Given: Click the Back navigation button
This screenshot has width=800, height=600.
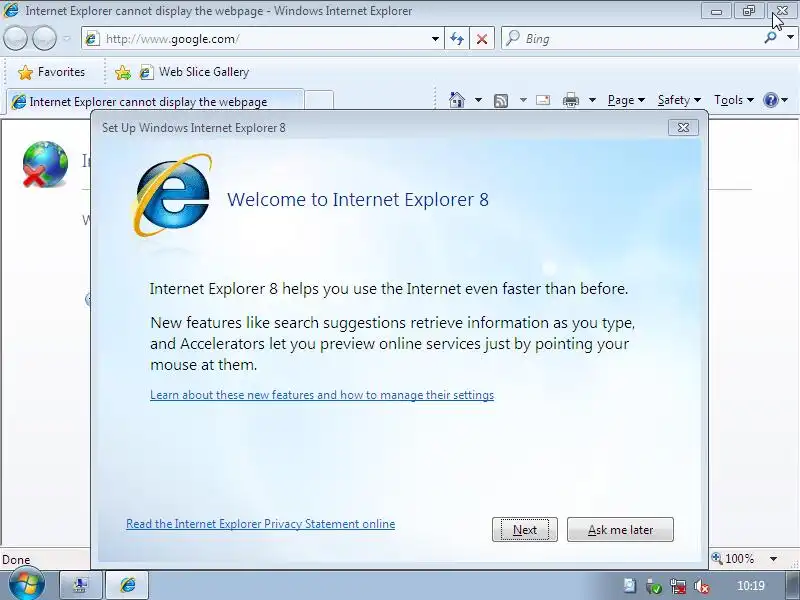Looking at the screenshot, I should pyautogui.click(x=15, y=38).
